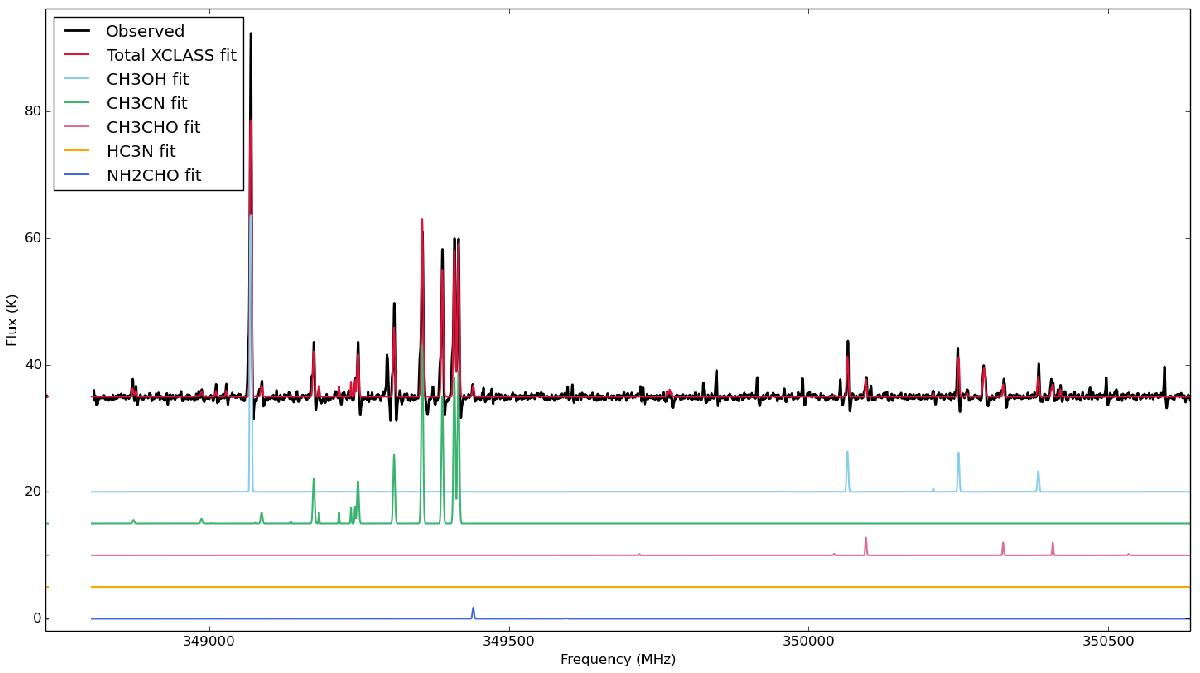Click the flat orange HC3N fit line
This screenshot has height=673, width=1200.
(x=700, y=587)
